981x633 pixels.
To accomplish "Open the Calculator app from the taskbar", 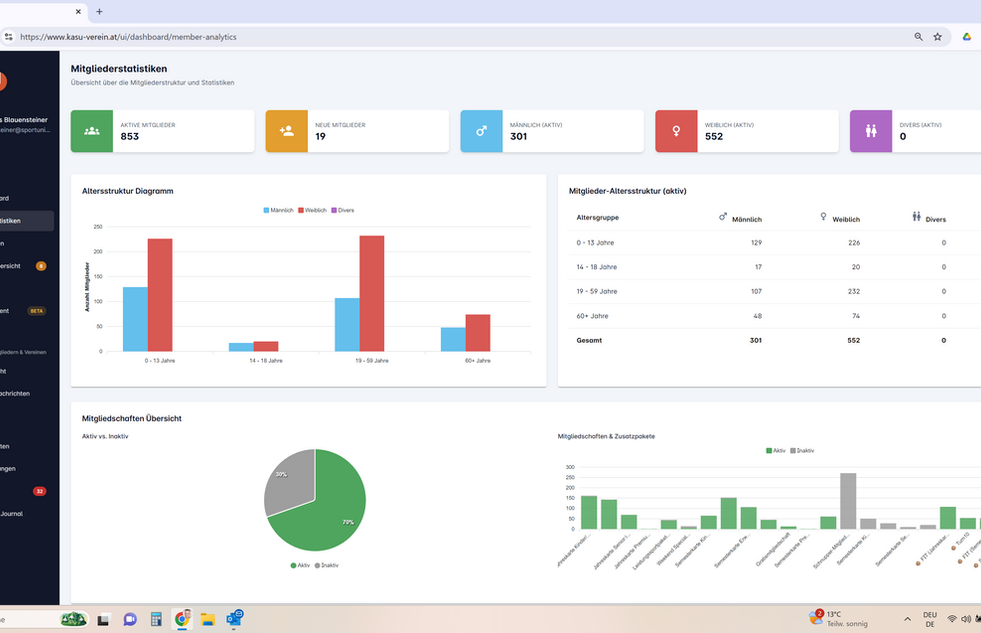I will (156, 619).
